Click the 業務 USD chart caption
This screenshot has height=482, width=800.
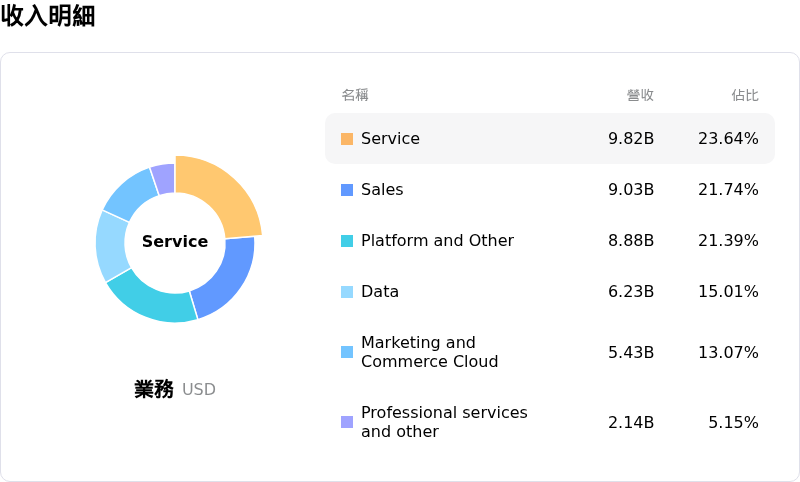175,390
